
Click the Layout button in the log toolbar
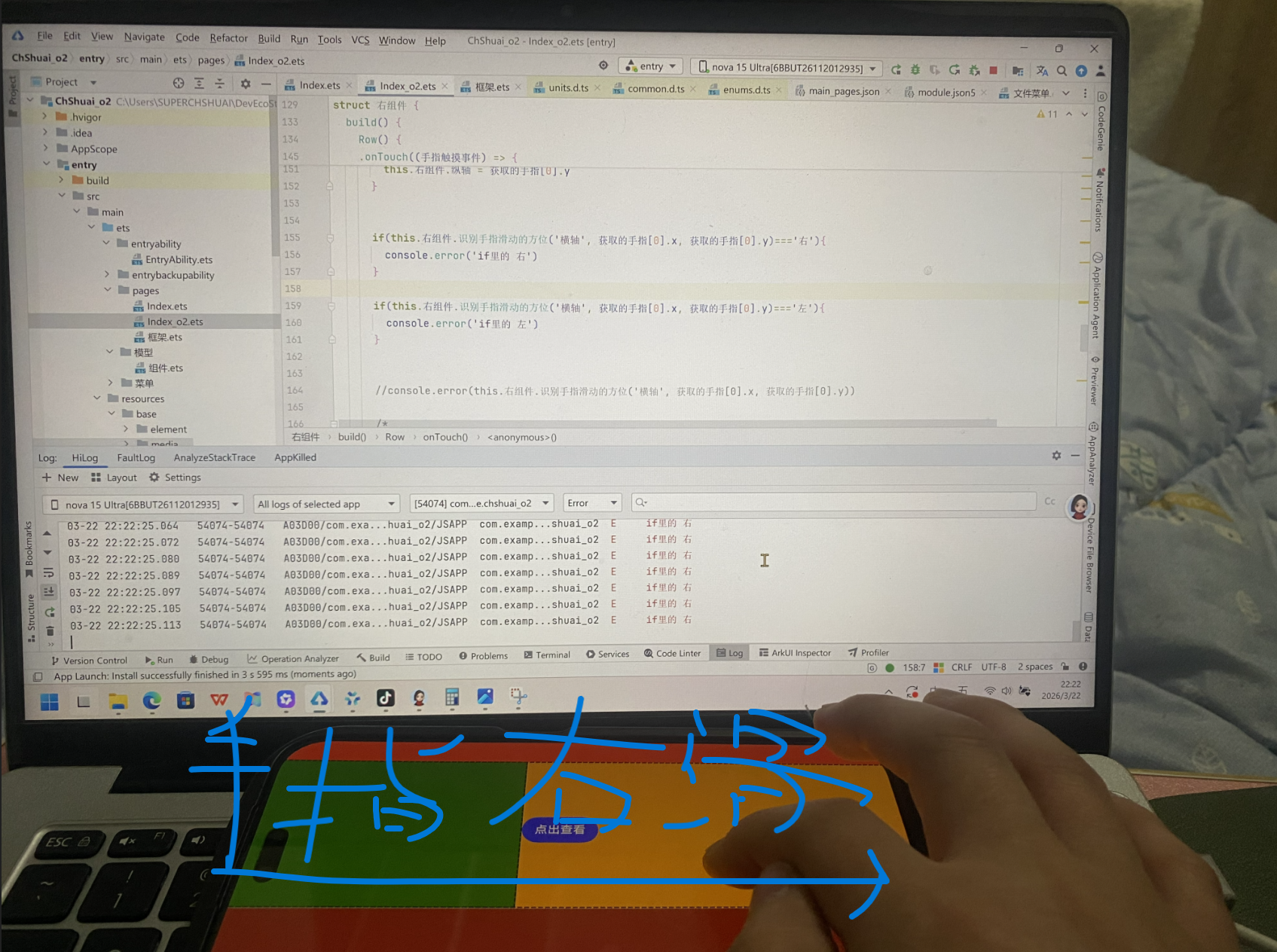114,478
